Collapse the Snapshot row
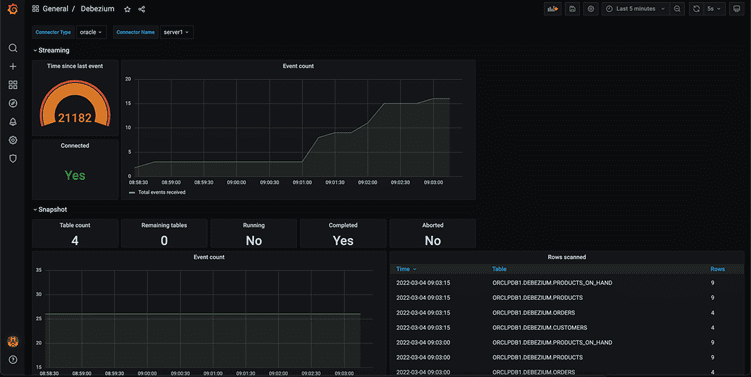 tap(50, 209)
